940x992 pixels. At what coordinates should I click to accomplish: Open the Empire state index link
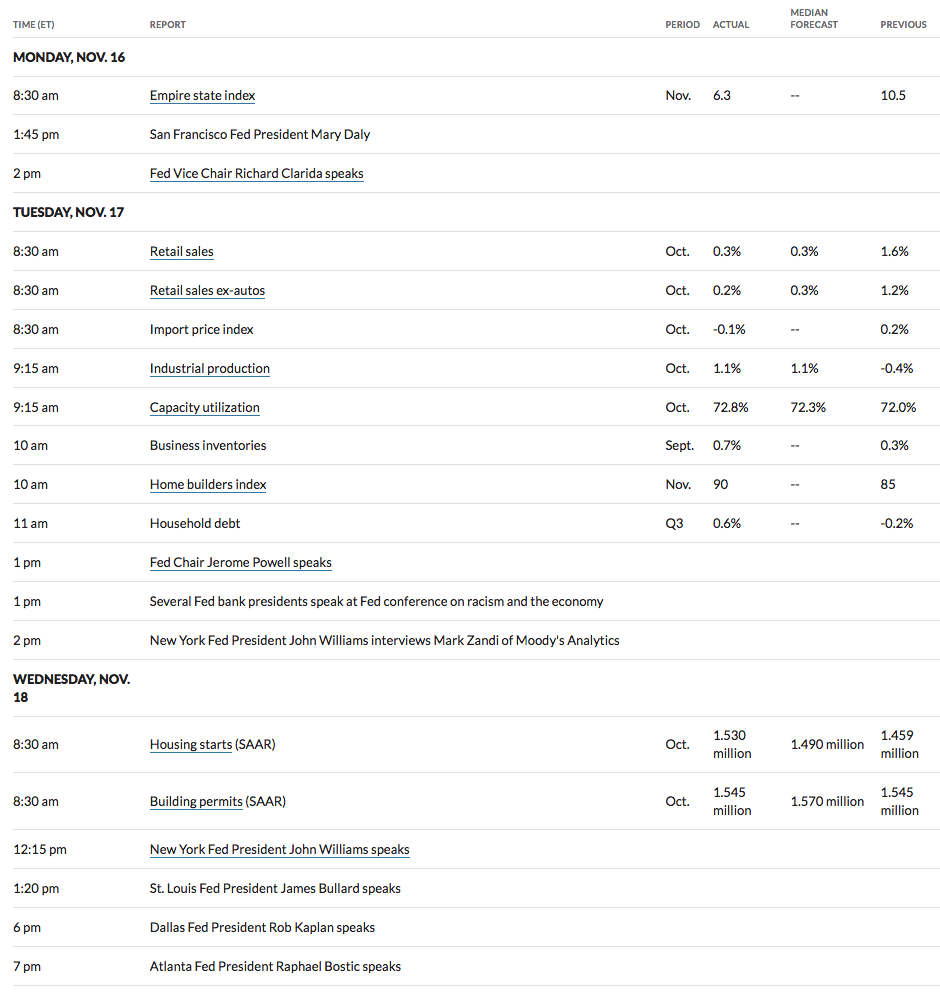point(202,96)
